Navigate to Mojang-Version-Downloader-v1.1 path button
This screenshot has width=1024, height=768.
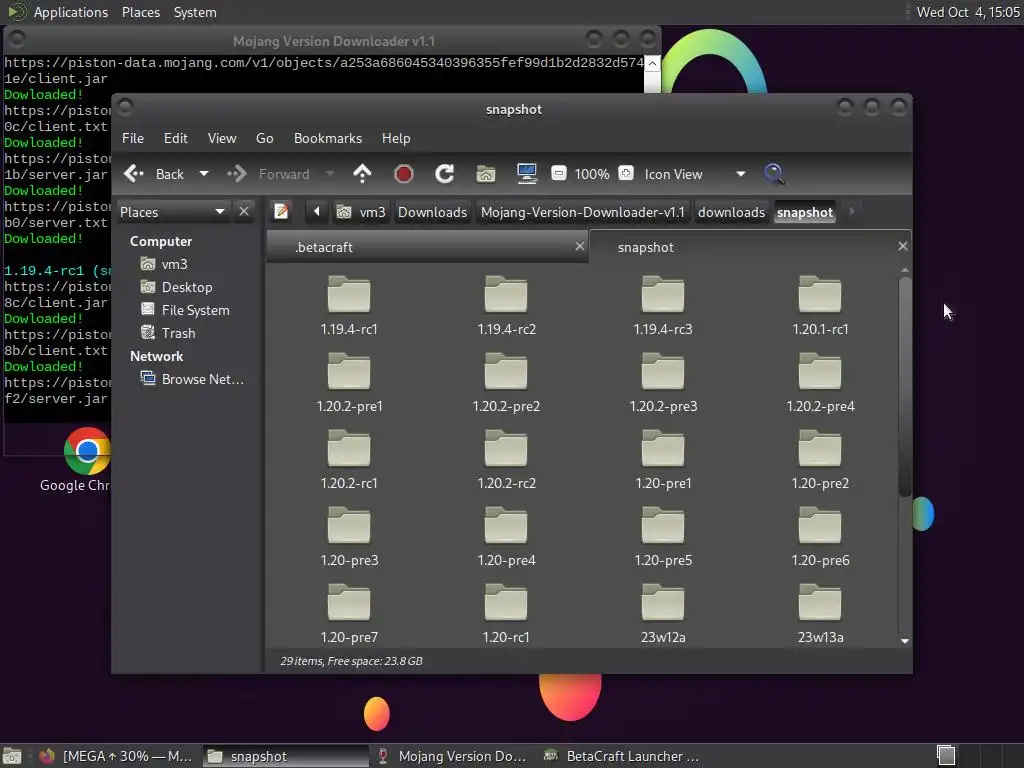tap(583, 212)
